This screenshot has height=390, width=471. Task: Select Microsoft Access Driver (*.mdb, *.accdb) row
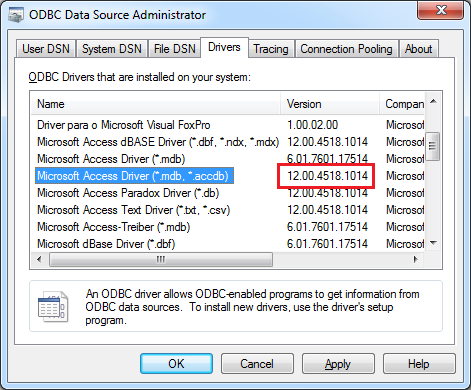pos(134,176)
